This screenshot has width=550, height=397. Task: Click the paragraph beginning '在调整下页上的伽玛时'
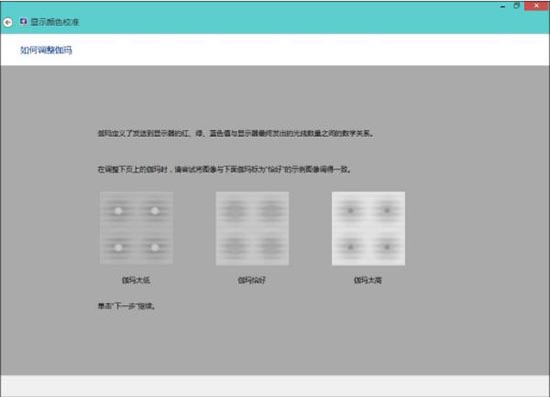pyautogui.click(x=224, y=169)
